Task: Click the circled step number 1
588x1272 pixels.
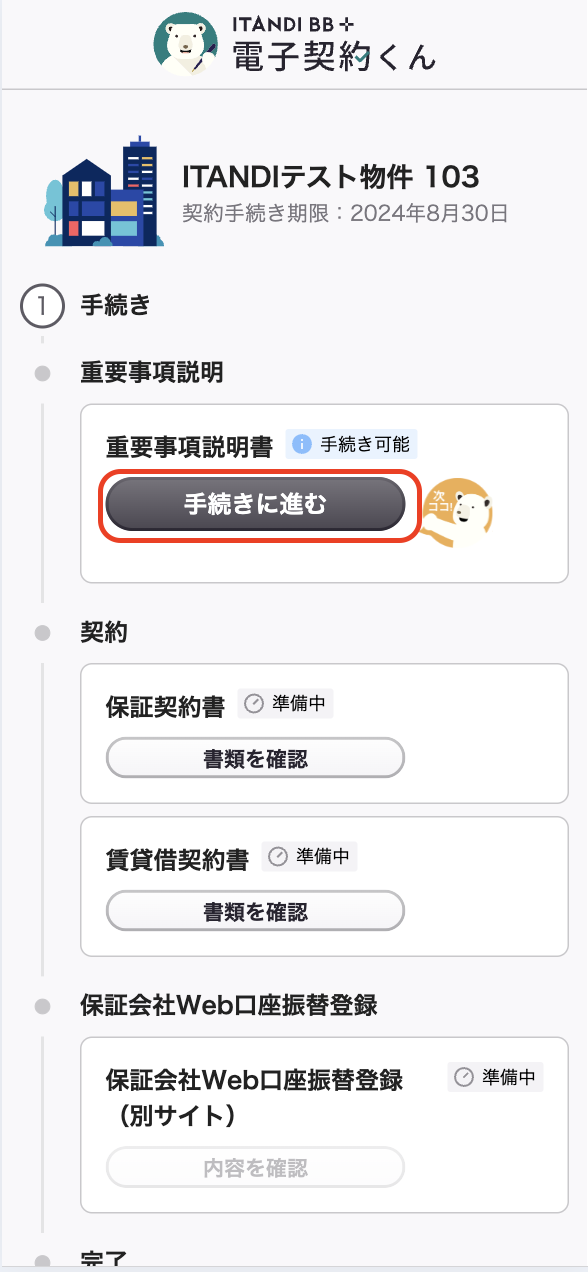Action: tap(42, 306)
